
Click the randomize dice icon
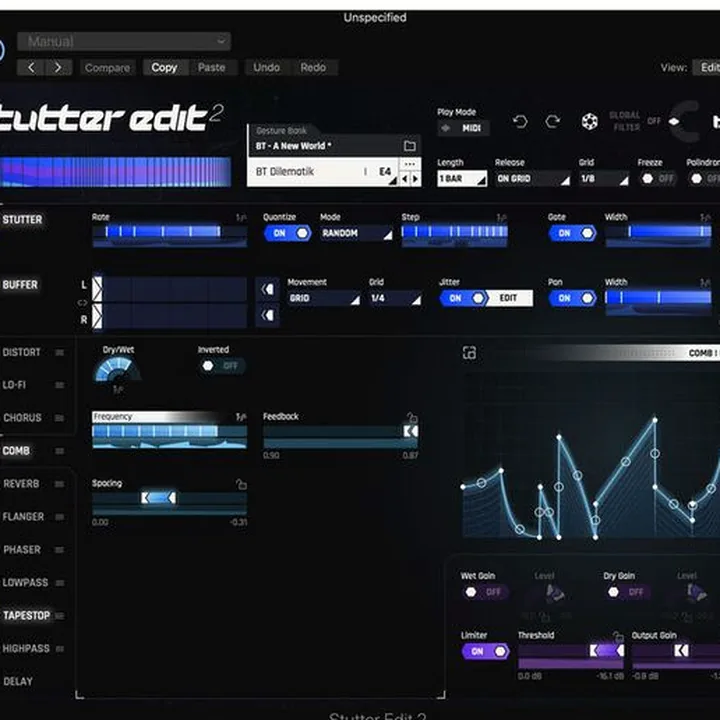590,122
